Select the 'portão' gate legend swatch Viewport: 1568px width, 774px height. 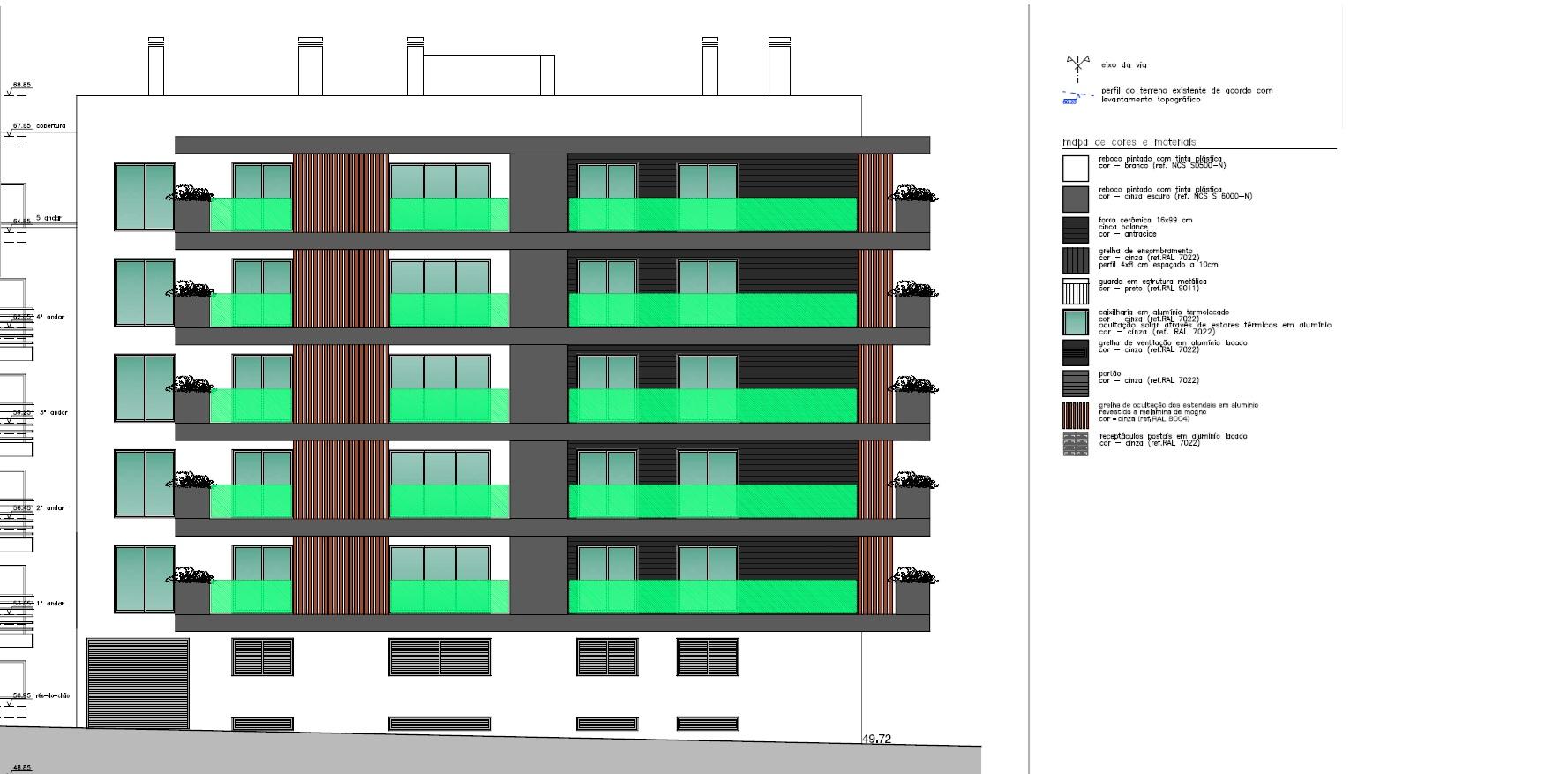pyautogui.click(x=1075, y=383)
